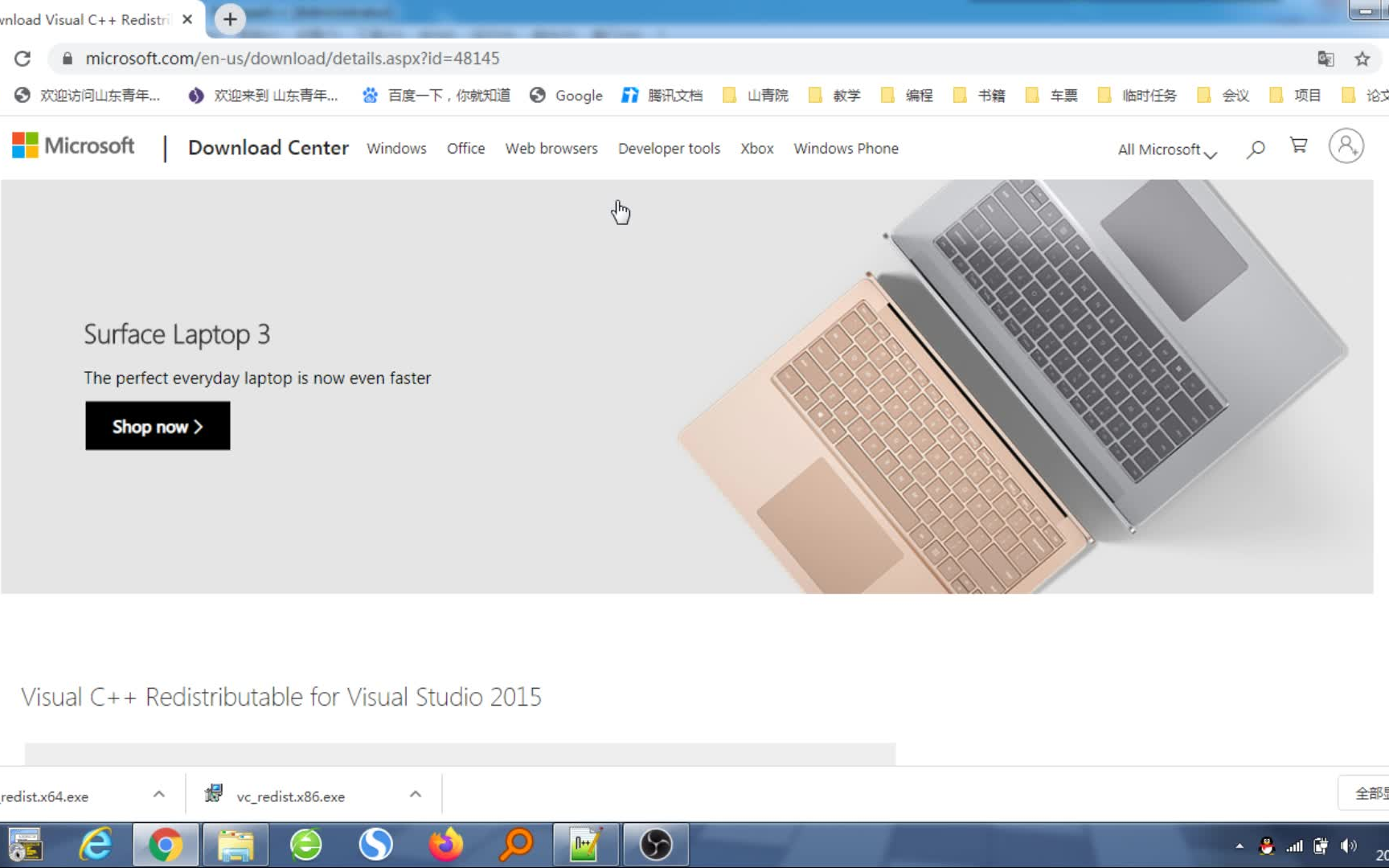The width and height of the screenshot is (1389, 868).
Task: Open the network signal tray icon
Action: (x=1294, y=846)
